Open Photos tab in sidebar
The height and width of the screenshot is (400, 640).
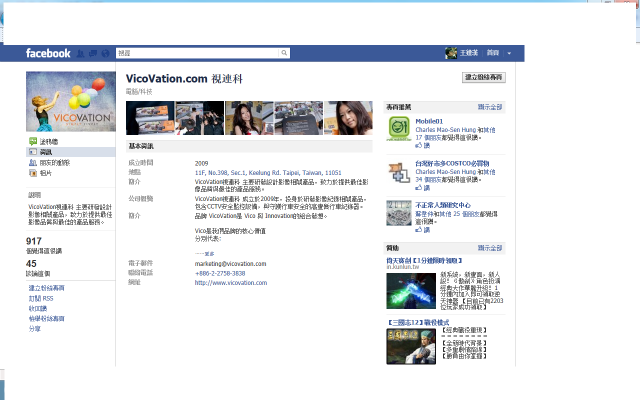[x=46, y=173]
